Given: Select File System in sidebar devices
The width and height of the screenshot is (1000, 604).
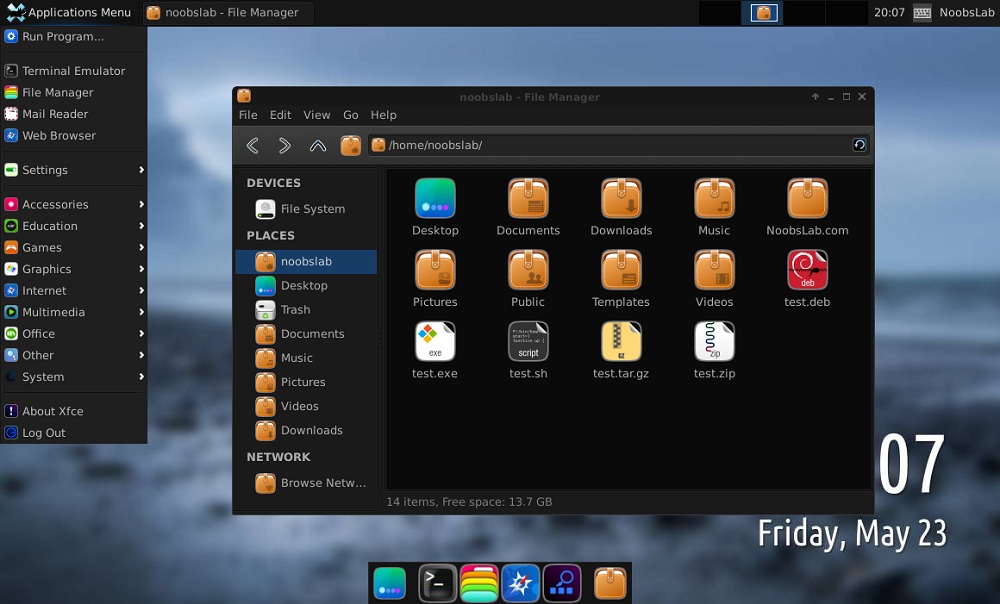Looking at the screenshot, I should click(x=306, y=209).
